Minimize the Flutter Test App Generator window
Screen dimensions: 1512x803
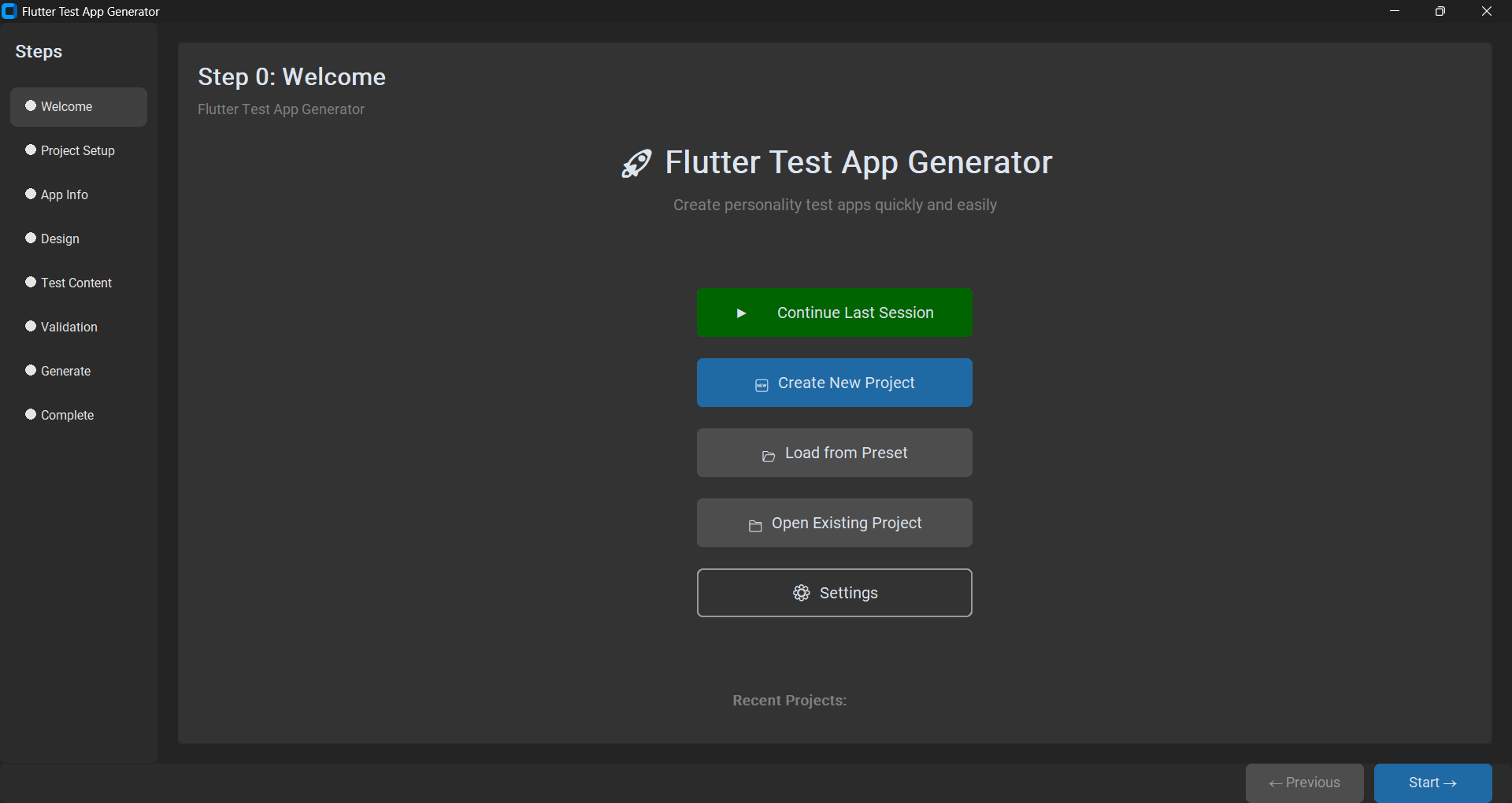click(x=1395, y=11)
